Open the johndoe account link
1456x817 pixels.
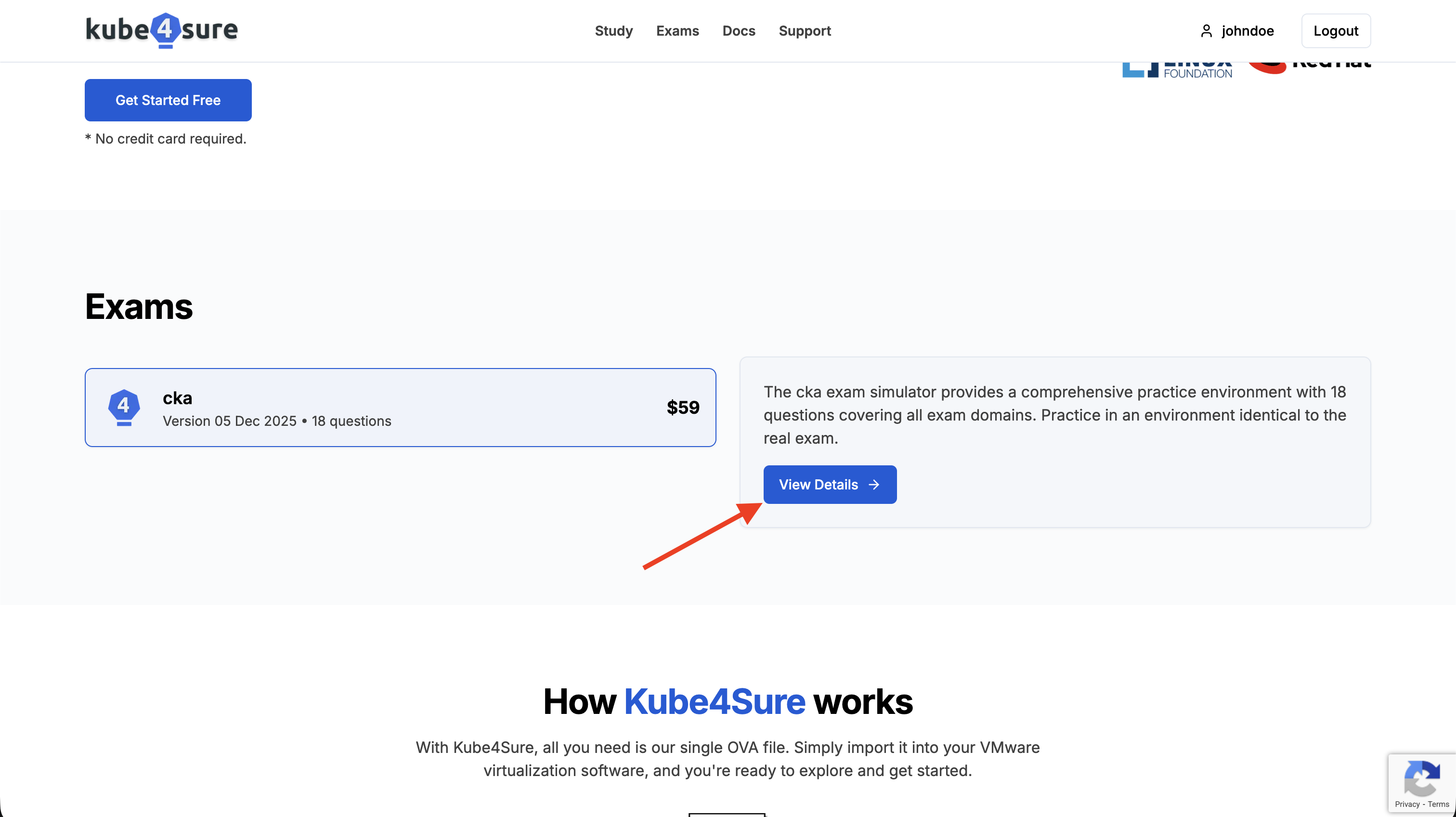pyautogui.click(x=1237, y=31)
